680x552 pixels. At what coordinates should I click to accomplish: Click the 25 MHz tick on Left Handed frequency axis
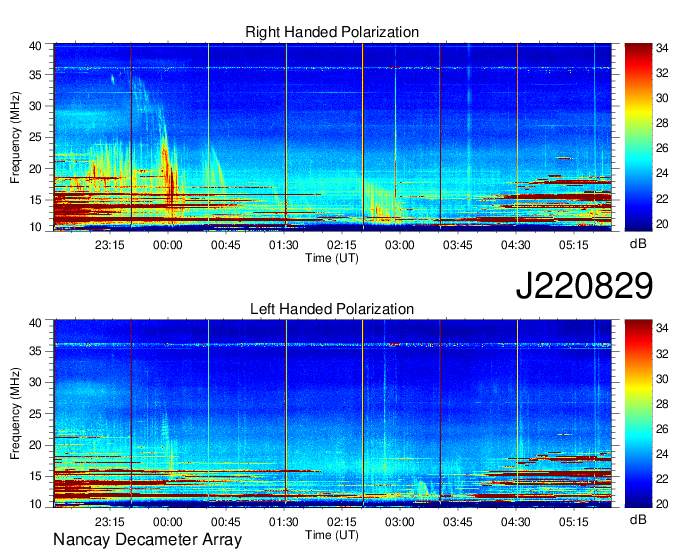click(x=35, y=414)
